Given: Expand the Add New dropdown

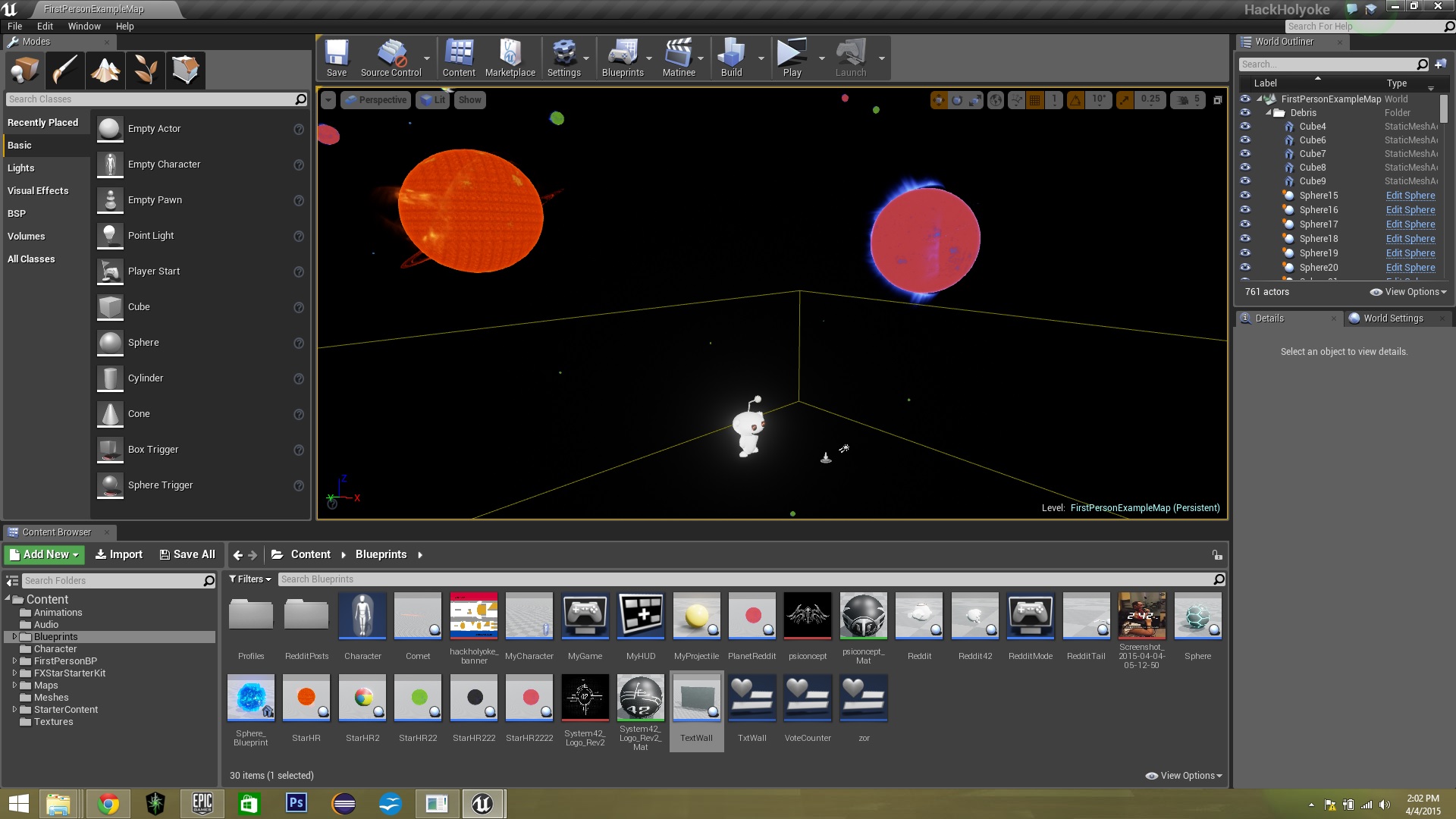Looking at the screenshot, I should [x=44, y=554].
